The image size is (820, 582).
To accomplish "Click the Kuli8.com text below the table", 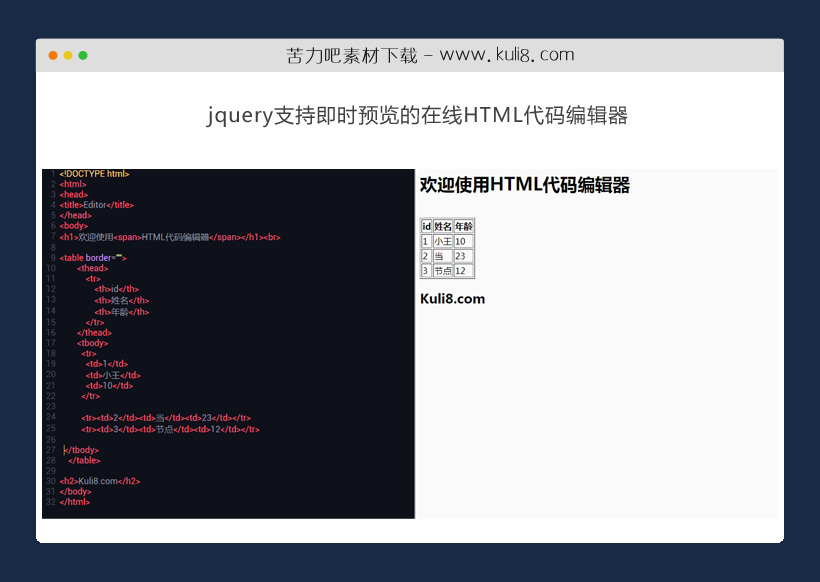I will (x=451, y=298).
